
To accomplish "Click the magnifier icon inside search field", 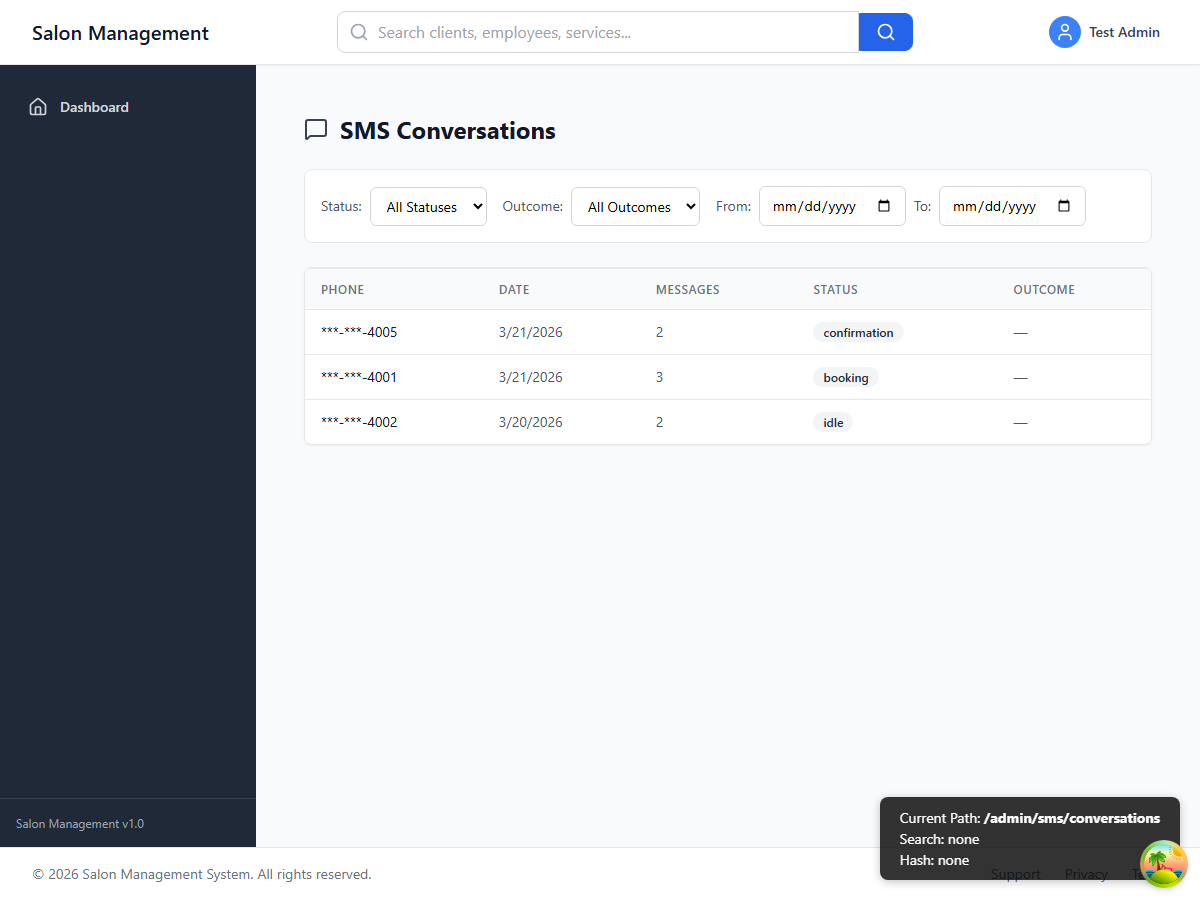I will (x=359, y=32).
